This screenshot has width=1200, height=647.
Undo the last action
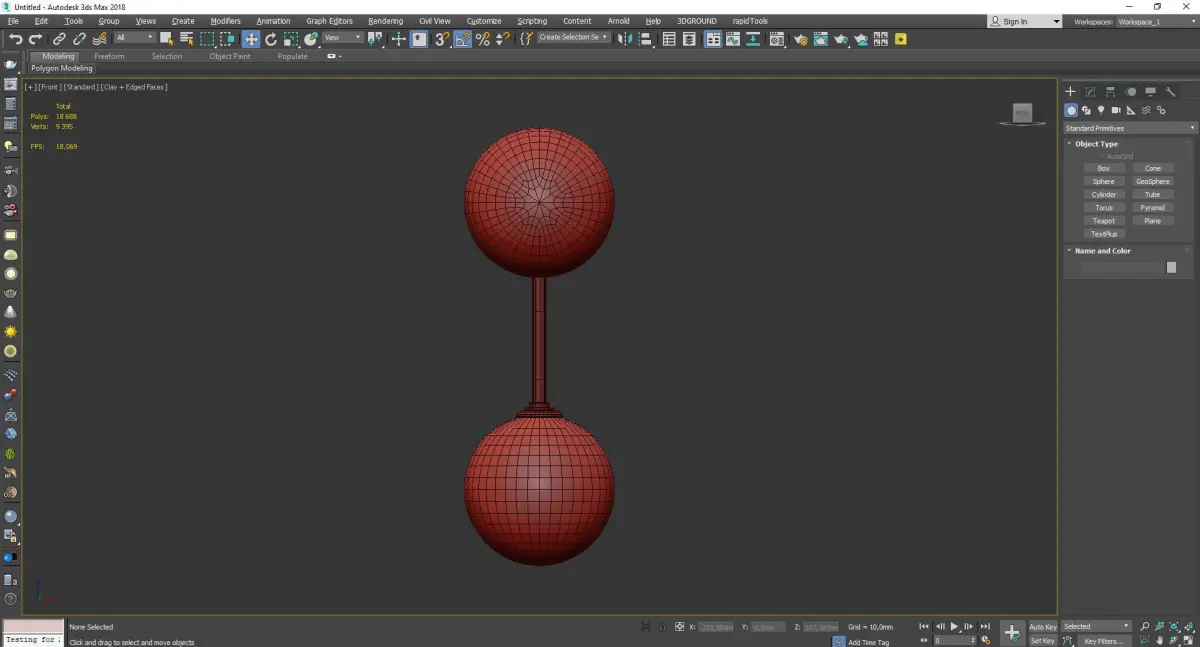tap(16, 39)
